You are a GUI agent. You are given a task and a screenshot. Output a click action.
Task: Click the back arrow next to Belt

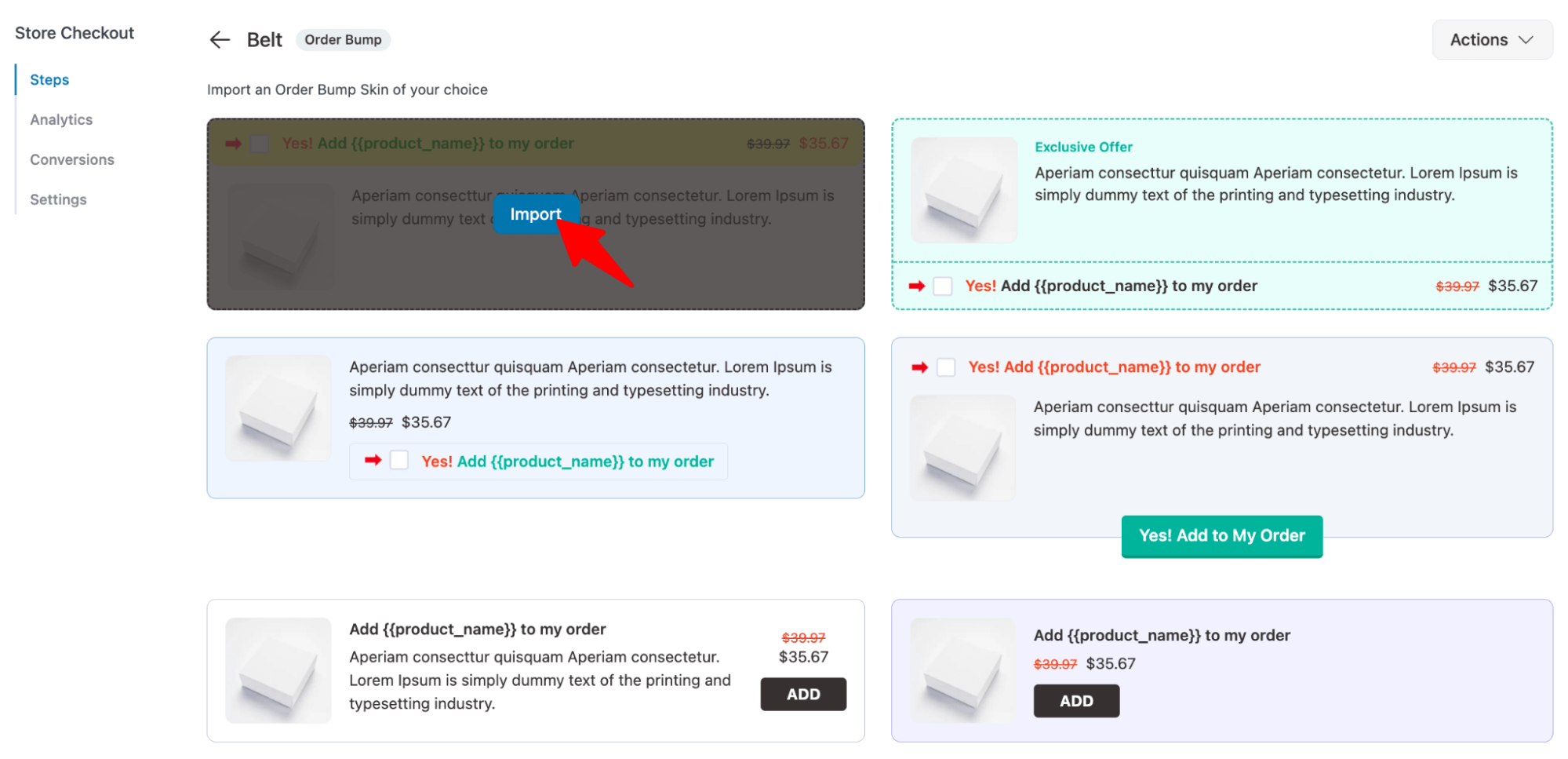[219, 39]
